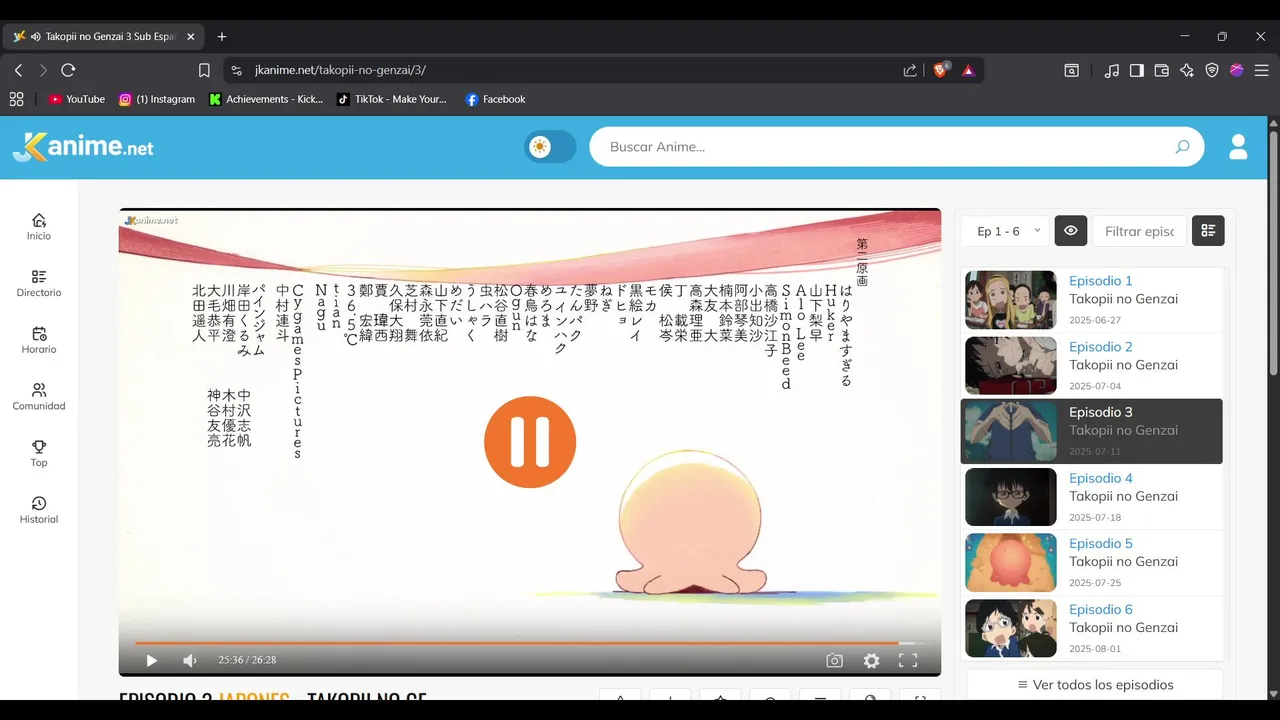The height and width of the screenshot is (720, 1280).
Task: Open Leo AI sparkle icon
Action: pos(1187,70)
